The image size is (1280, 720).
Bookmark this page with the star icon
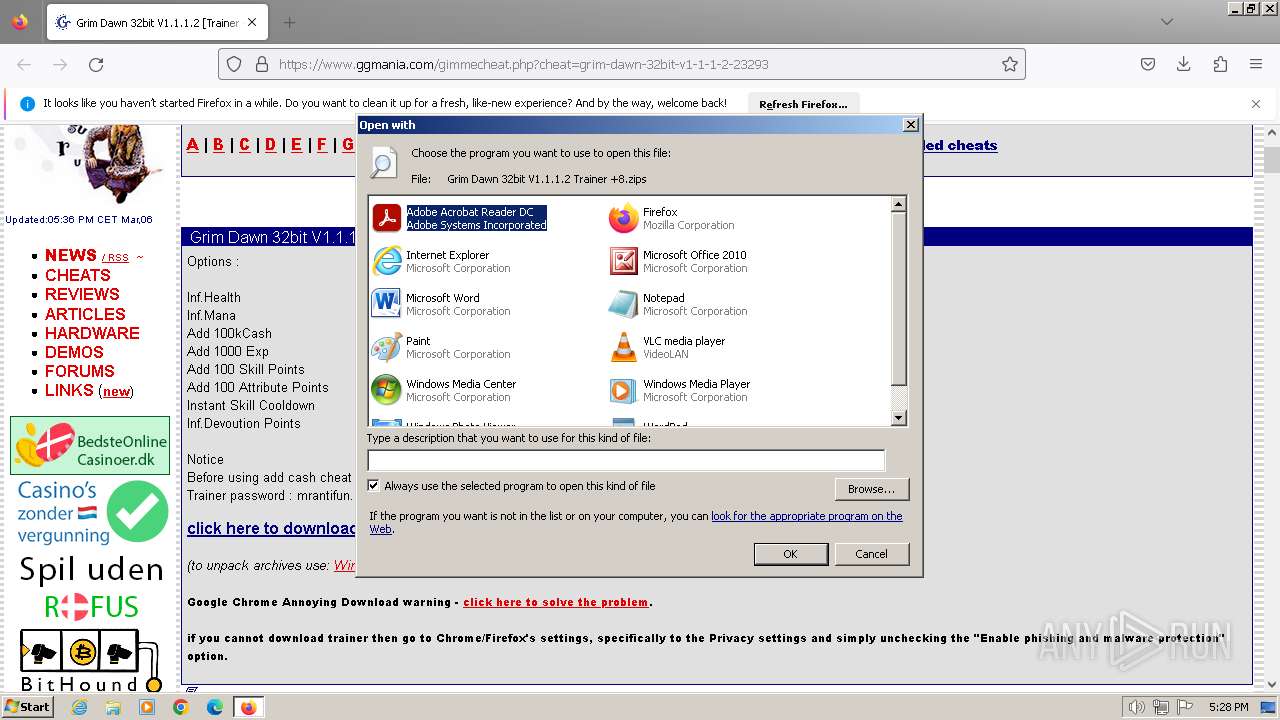point(1010,64)
